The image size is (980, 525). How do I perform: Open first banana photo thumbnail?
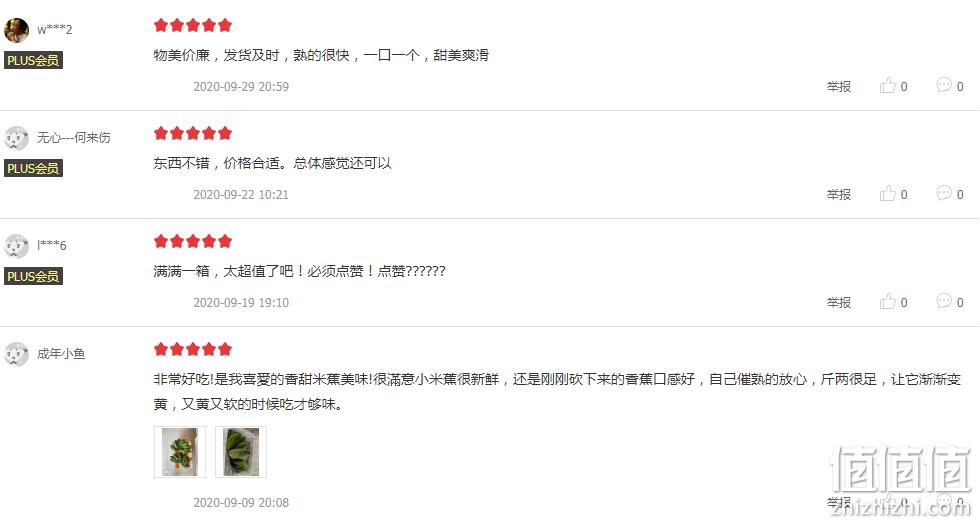pos(180,452)
